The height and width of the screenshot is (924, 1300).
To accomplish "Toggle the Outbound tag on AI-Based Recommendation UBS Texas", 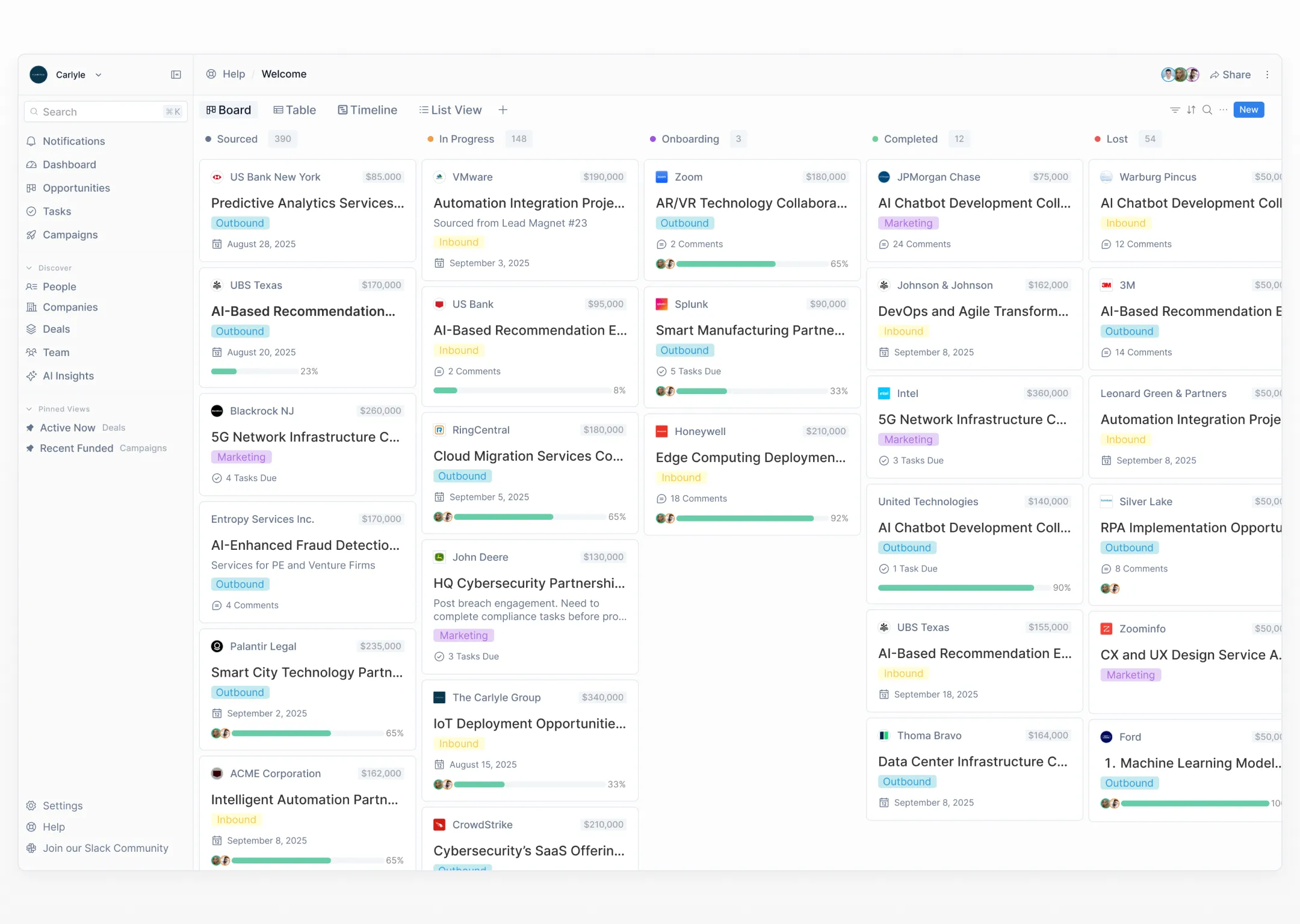I will pos(240,331).
